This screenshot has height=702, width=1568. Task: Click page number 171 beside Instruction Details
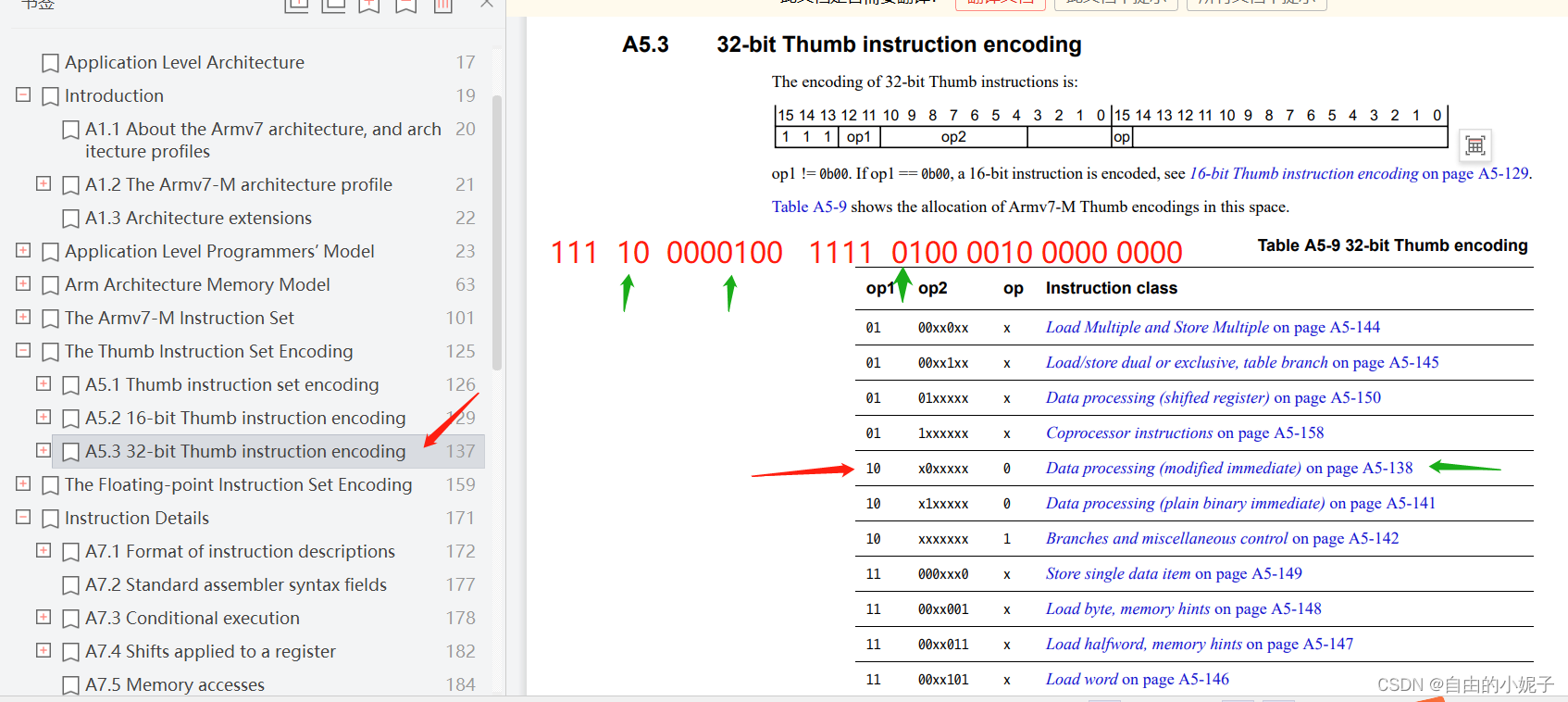461,518
